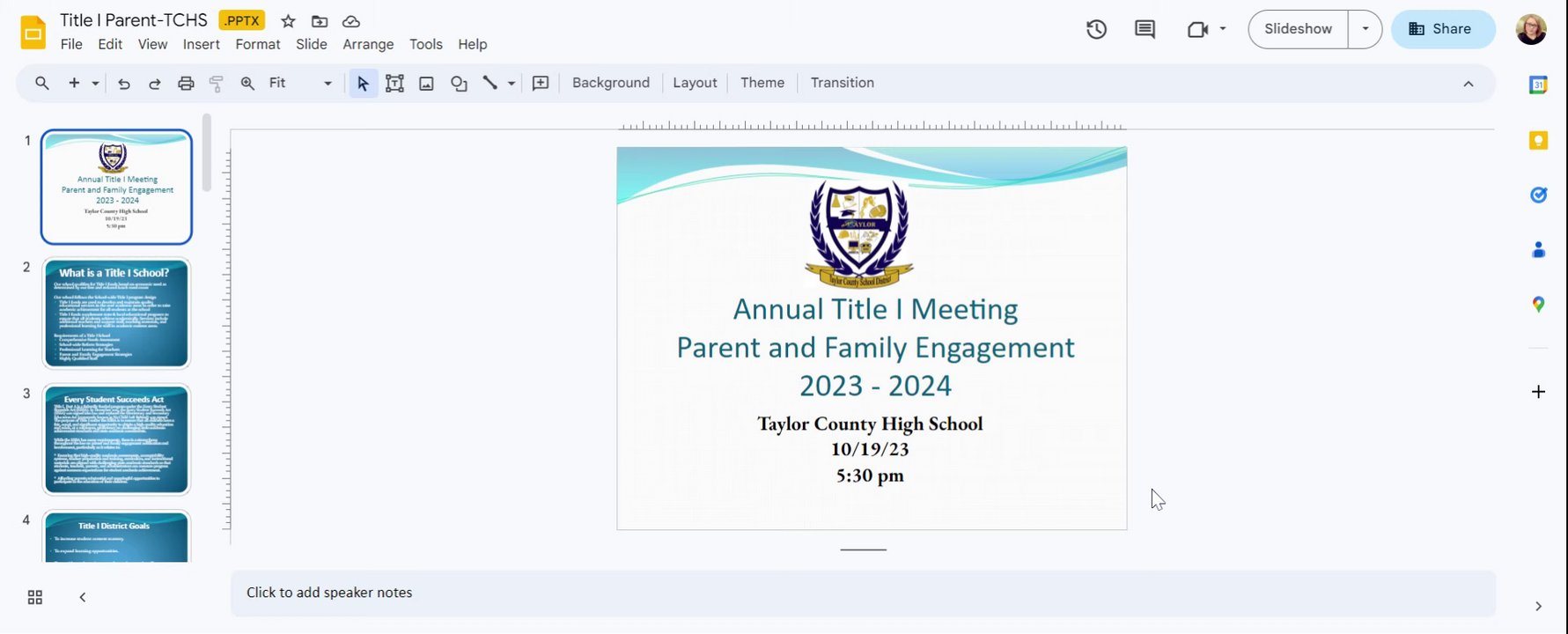Click the filmstrip vertical scrollbar
1568x634 pixels.
207,152
